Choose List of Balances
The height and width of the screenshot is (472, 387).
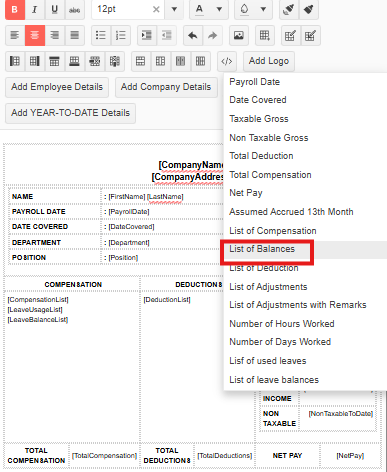click(262, 249)
